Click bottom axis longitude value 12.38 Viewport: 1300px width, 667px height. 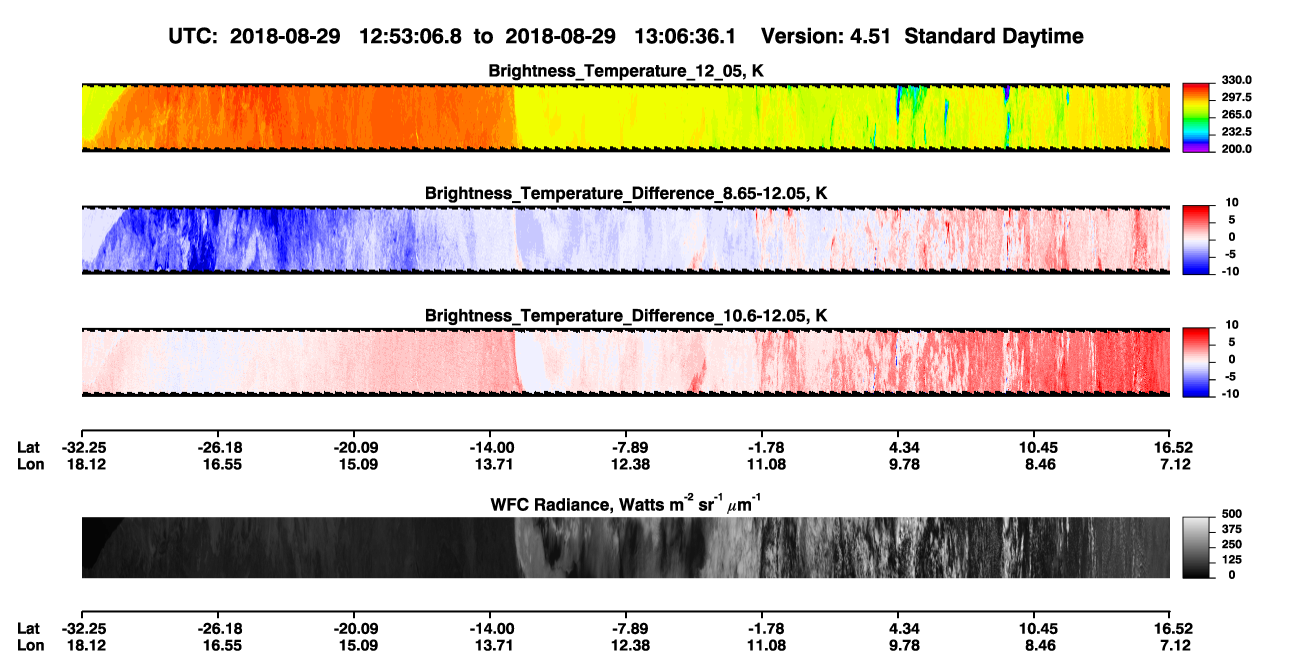pyautogui.click(x=625, y=645)
